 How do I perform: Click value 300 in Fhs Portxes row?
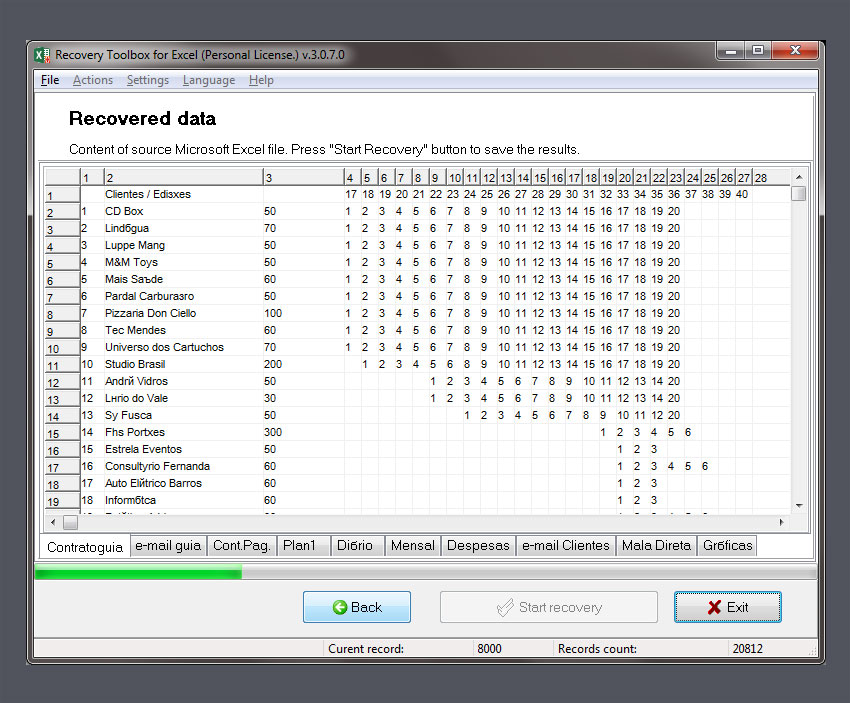point(273,432)
